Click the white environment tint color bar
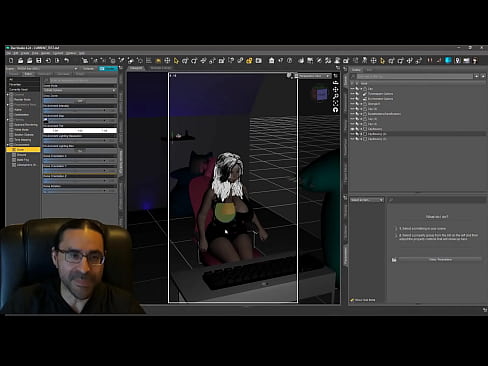 click(80, 131)
